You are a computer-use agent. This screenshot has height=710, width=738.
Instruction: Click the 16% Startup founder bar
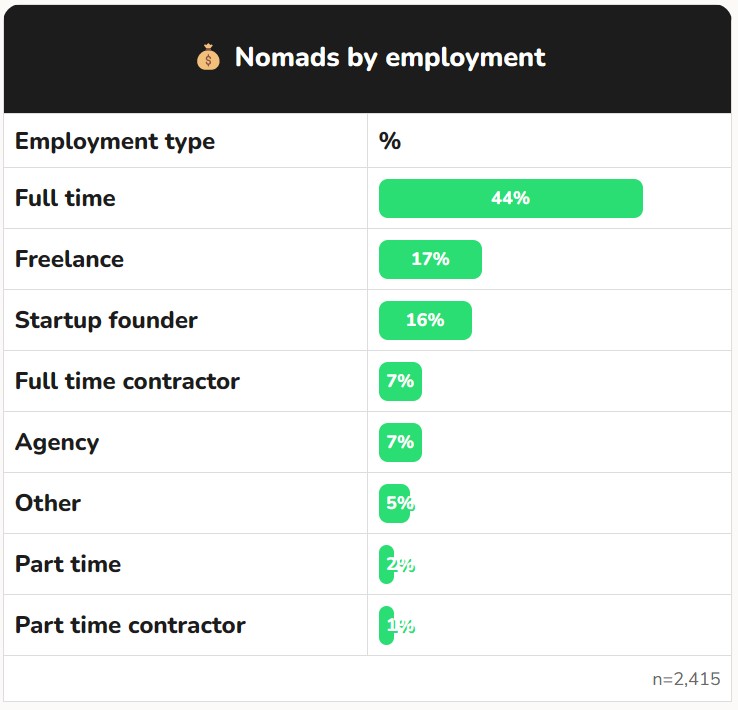click(425, 320)
